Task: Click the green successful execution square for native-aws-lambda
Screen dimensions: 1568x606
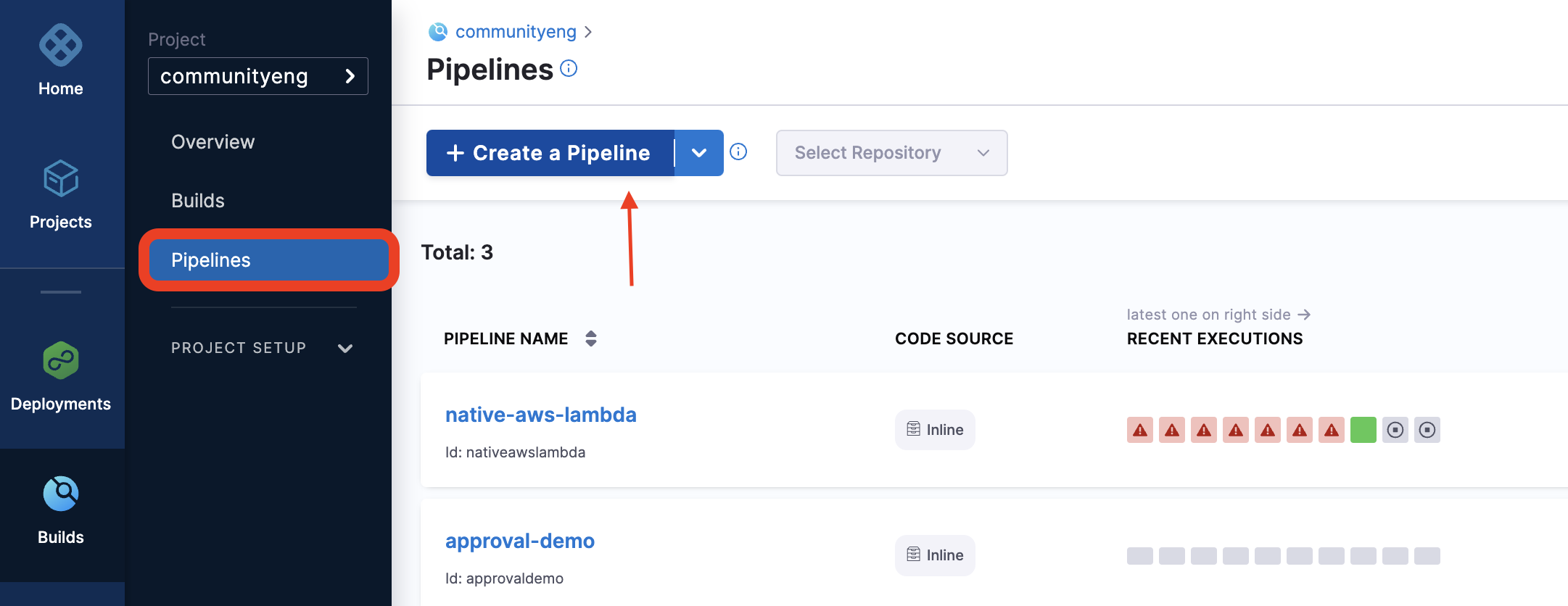Action: (x=1363, y=430)
